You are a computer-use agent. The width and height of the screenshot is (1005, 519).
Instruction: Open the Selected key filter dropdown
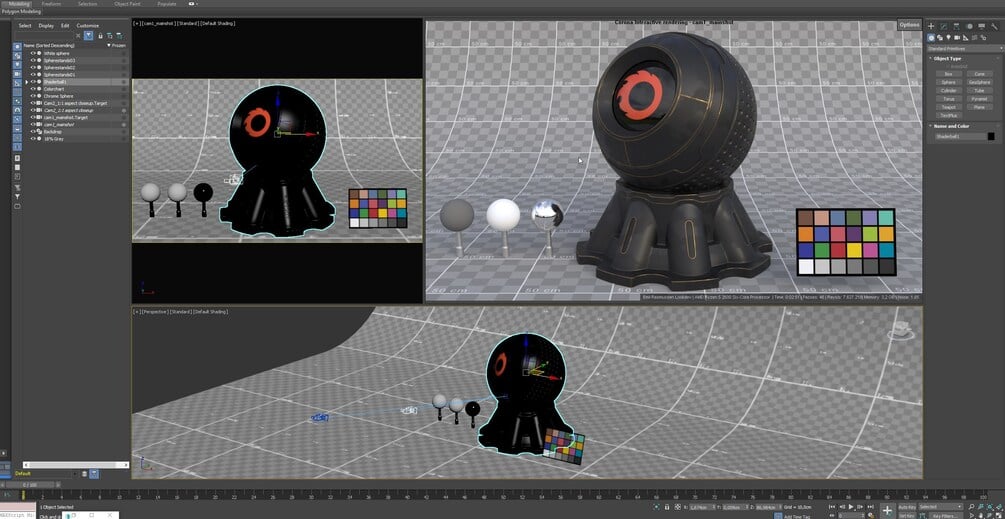[x=941, y=507]
